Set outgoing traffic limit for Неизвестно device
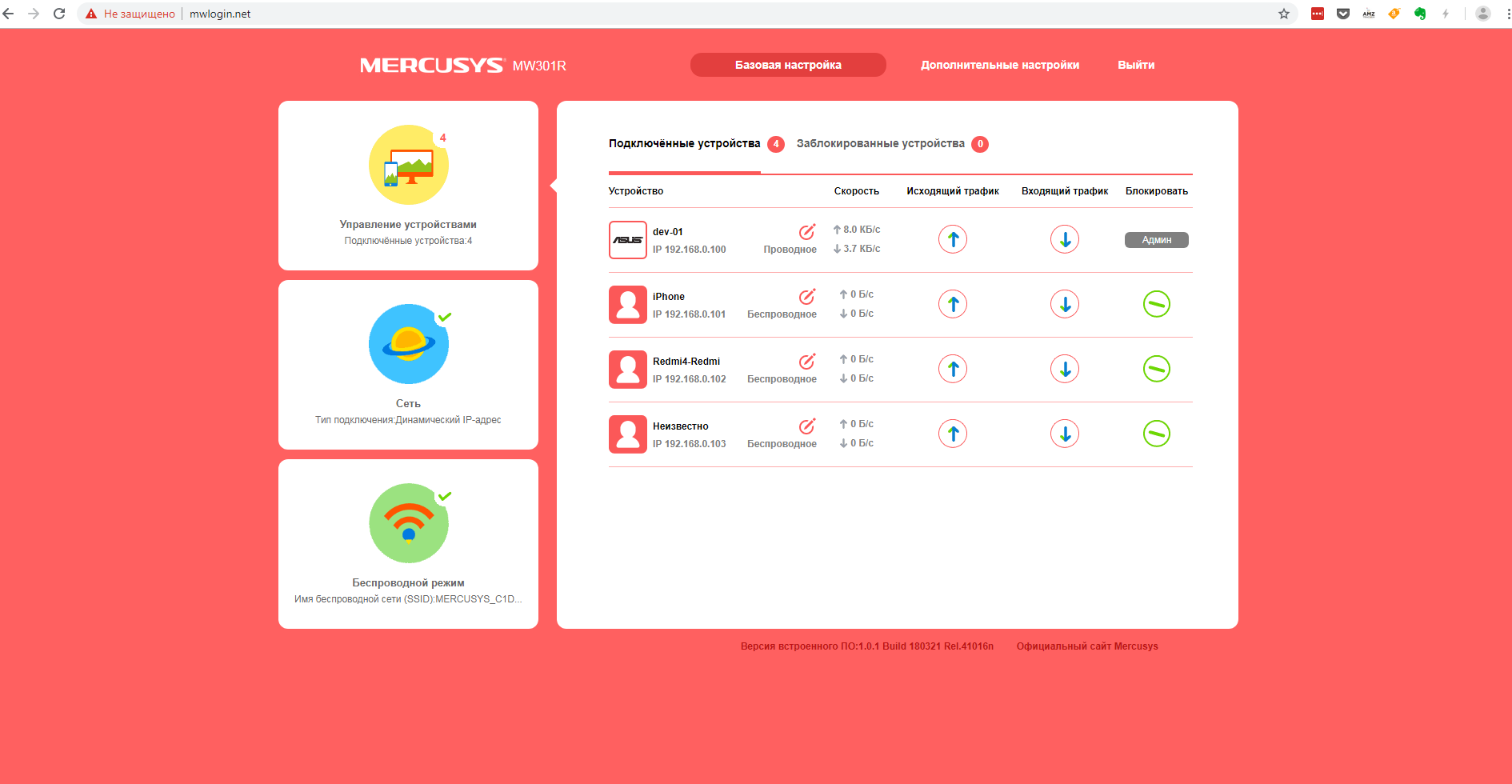Screen dimensions: 1512x784 [953, 434]
